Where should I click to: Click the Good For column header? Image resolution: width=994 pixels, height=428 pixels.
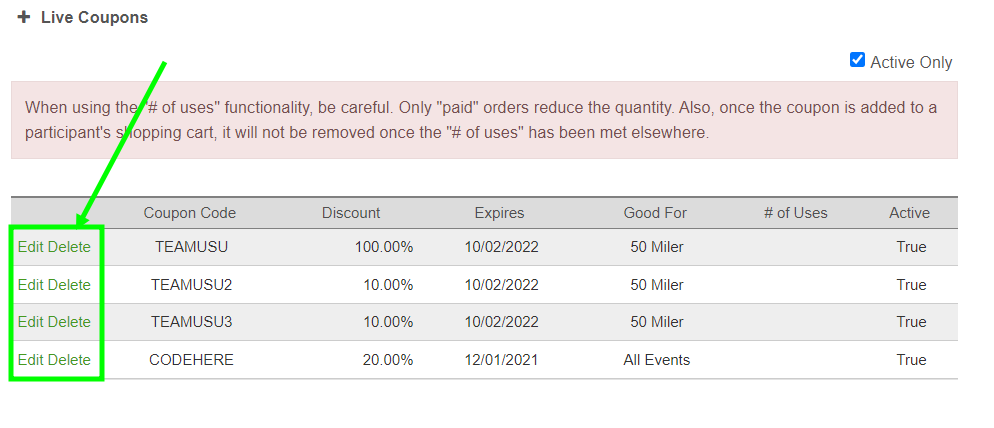pyautogui.click(x=655, y=213)
